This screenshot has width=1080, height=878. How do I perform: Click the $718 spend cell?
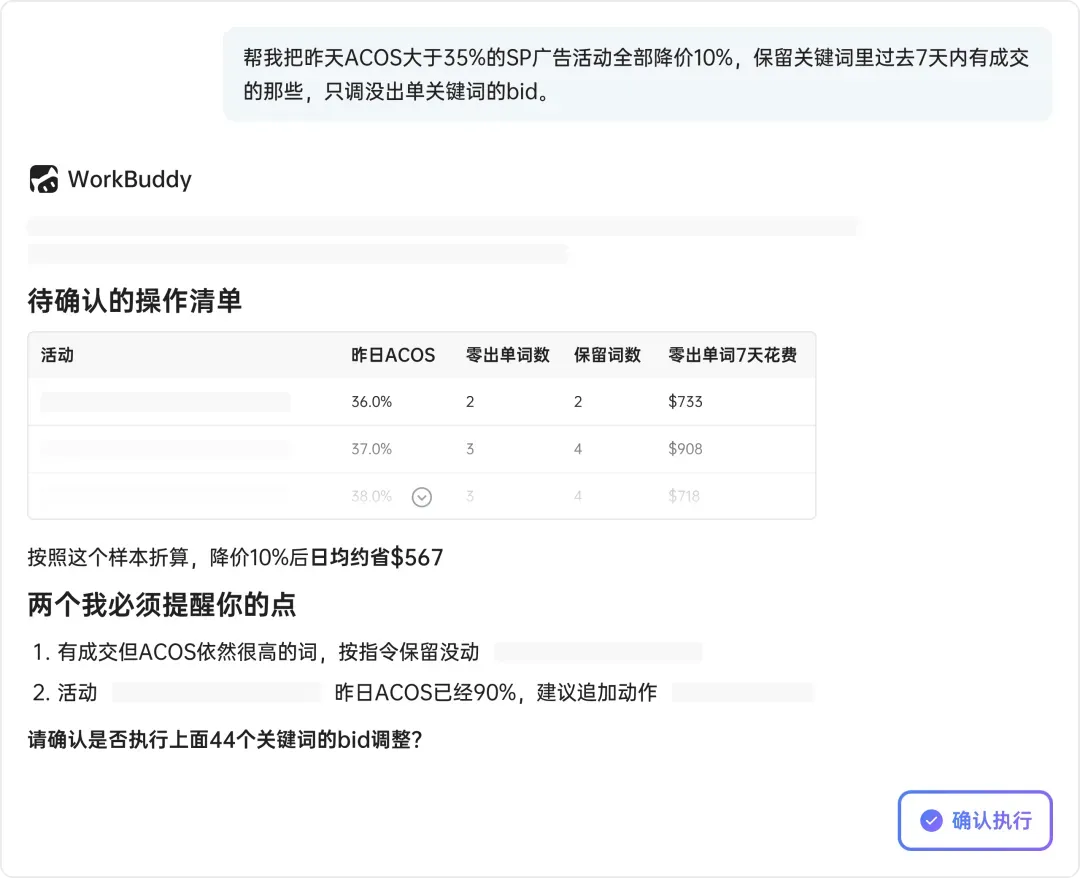coord(684,496)
